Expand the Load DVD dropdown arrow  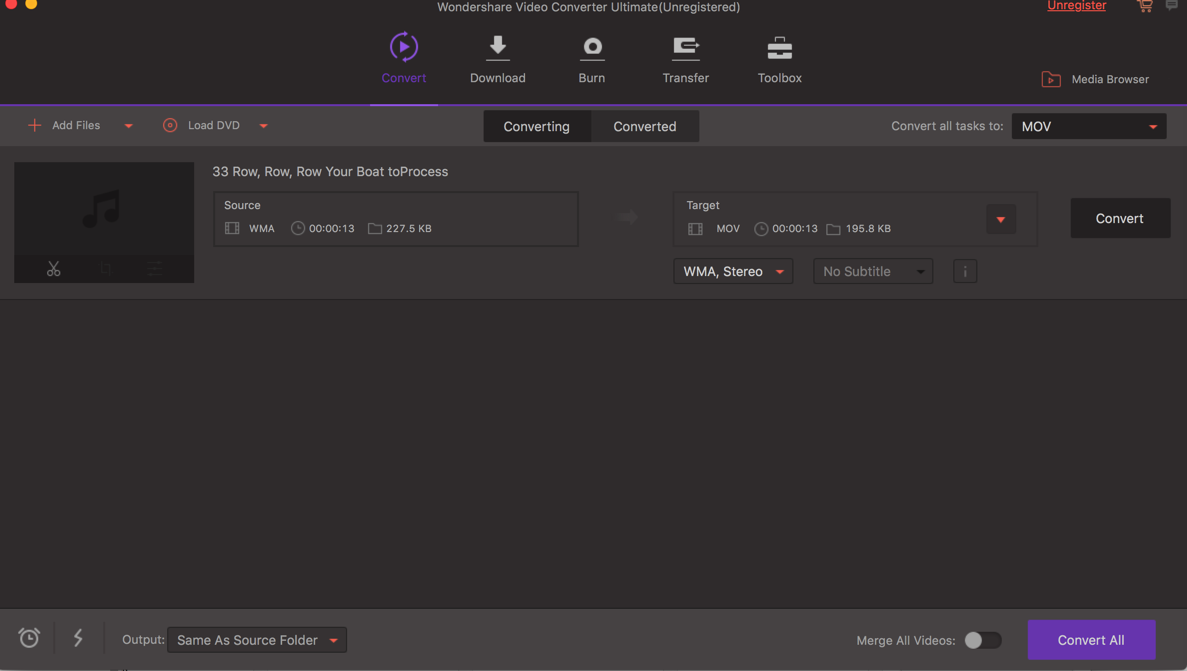(263, 126)
